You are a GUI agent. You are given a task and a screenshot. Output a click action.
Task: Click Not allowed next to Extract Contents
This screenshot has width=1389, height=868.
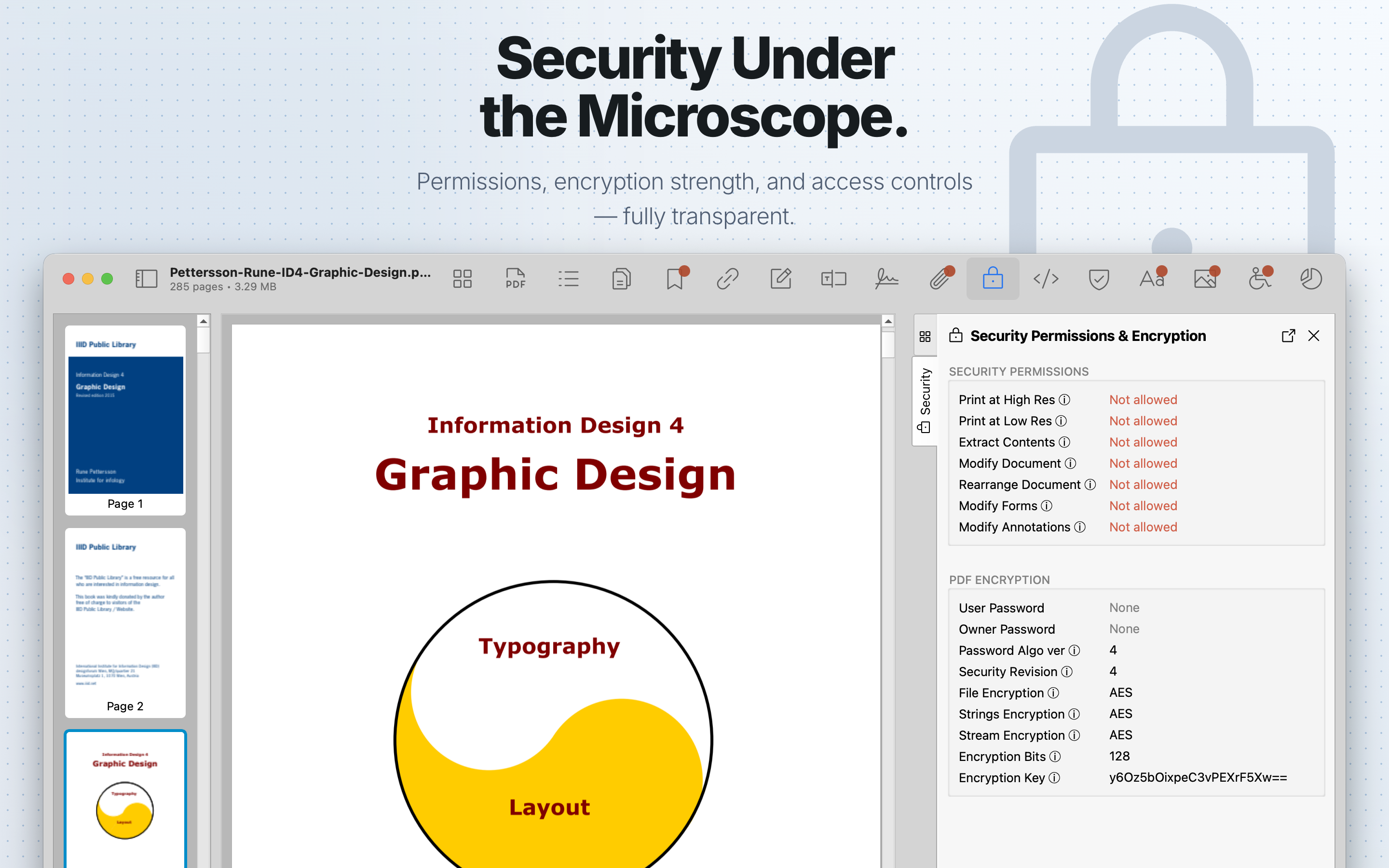point(1143,442)
